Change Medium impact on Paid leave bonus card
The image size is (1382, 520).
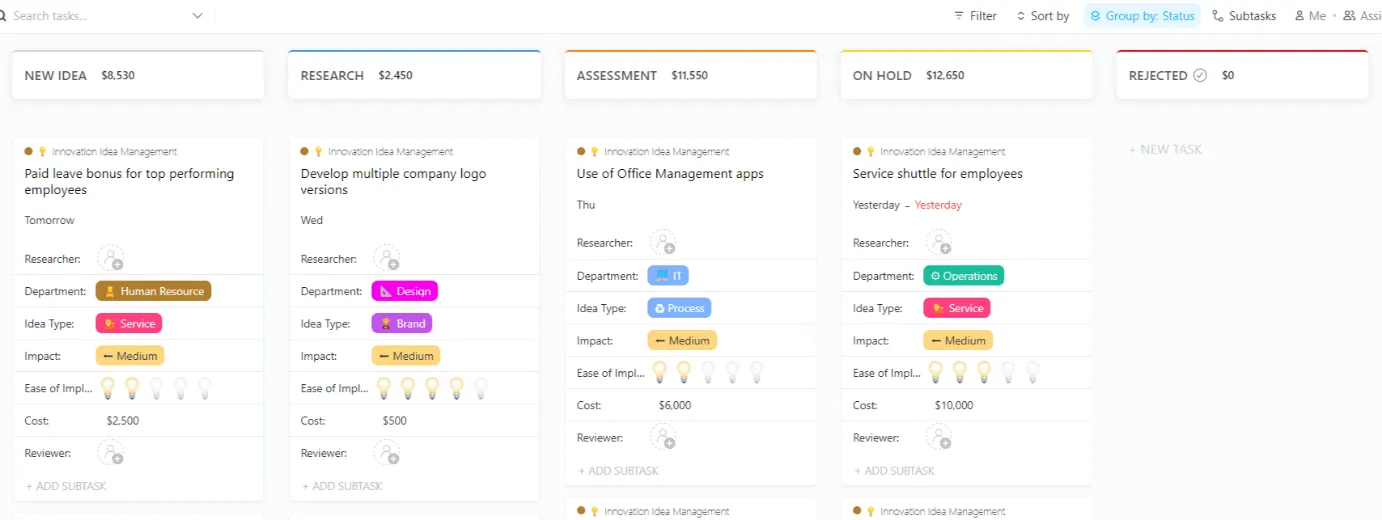130,356
